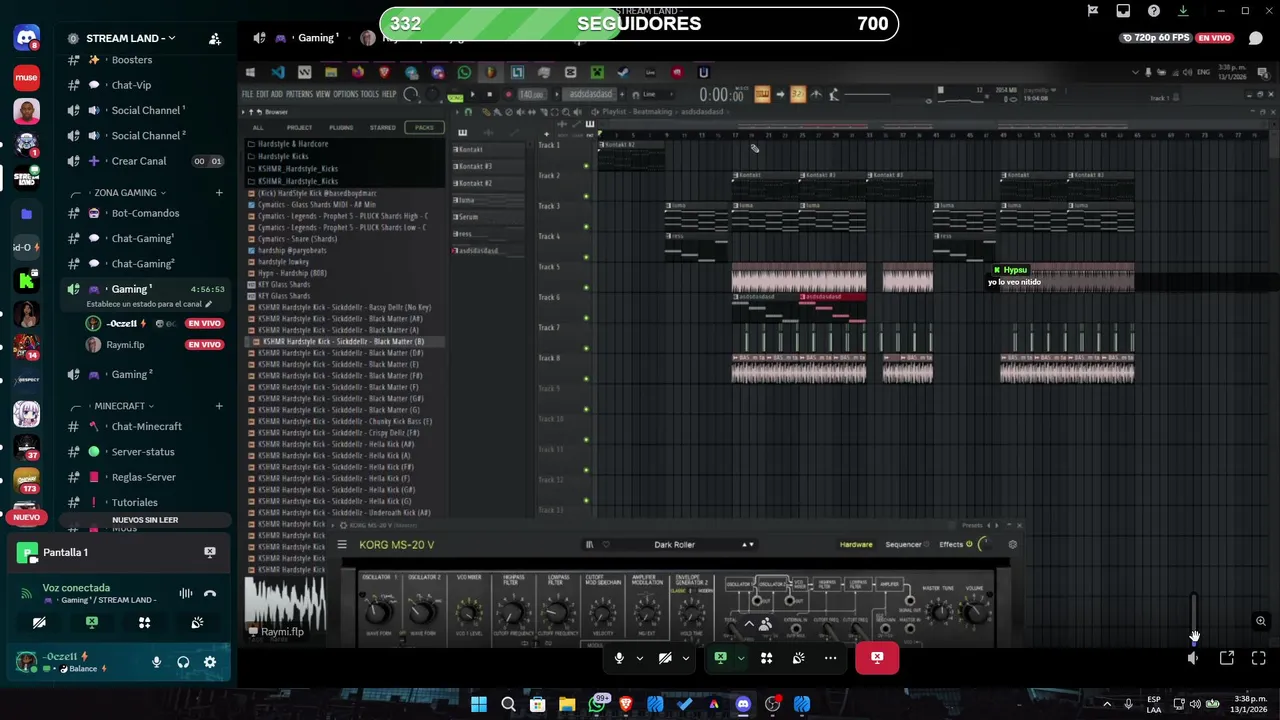The height and width of the screenshot is (720, 1280).
Task: Select PACKS tab in streamed FL browser
Action: tap(424, 128)
